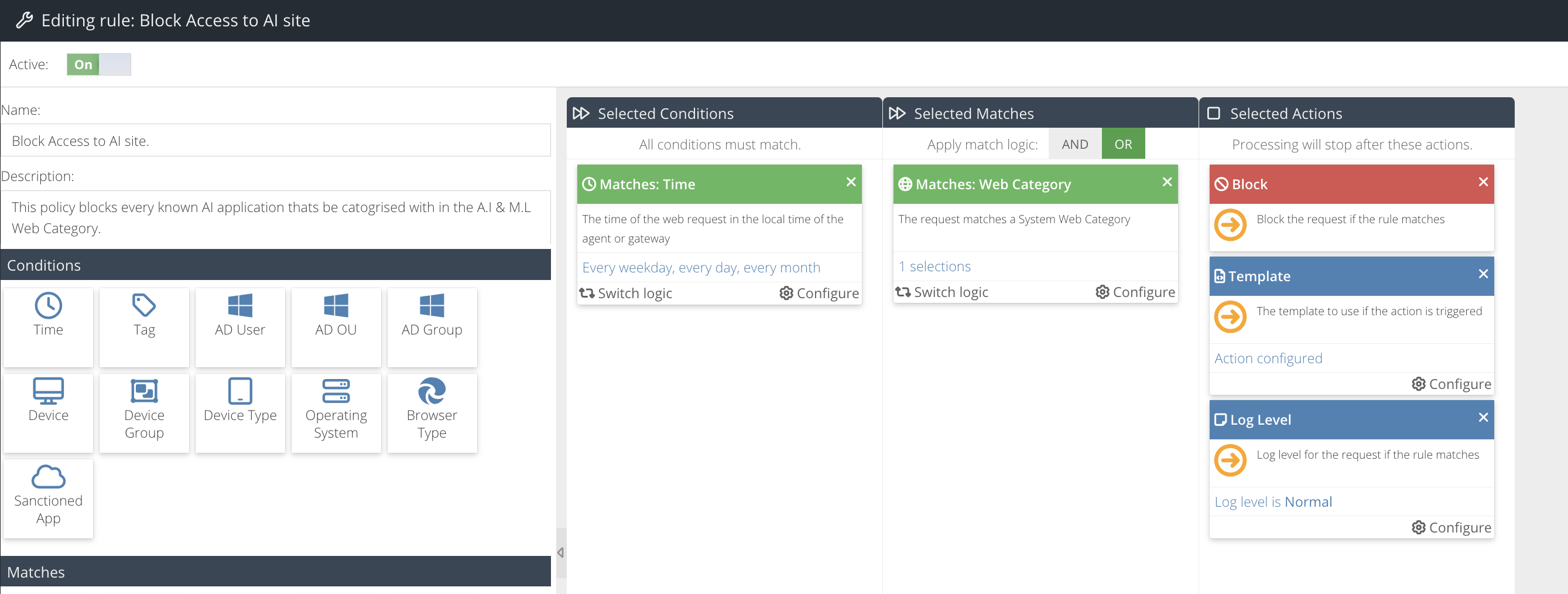1568x594 pixels.
Task: Click the Matches: Web Category card title
Action: 993,184
